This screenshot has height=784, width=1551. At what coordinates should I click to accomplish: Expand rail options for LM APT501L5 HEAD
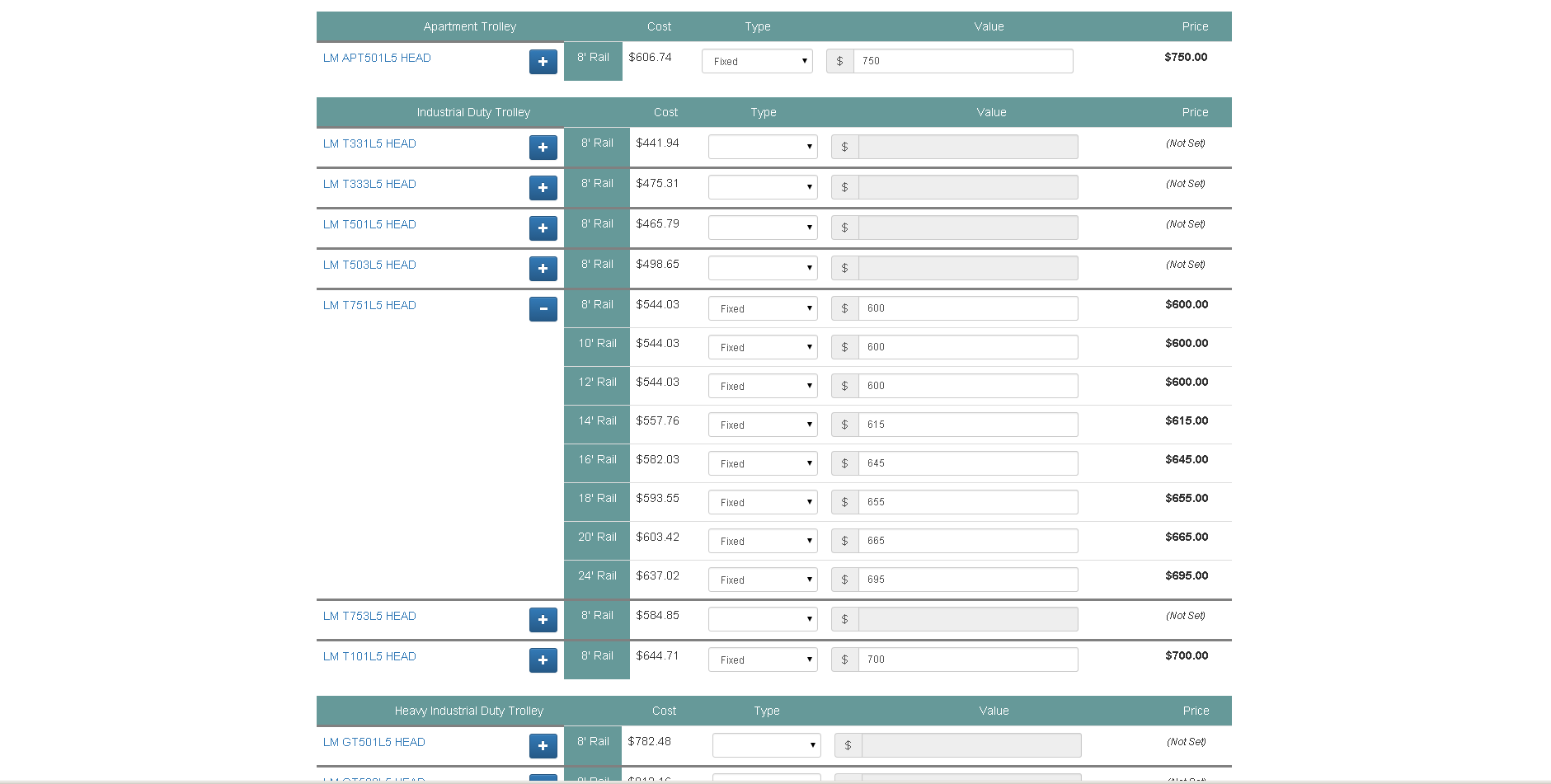click(543, 62)
